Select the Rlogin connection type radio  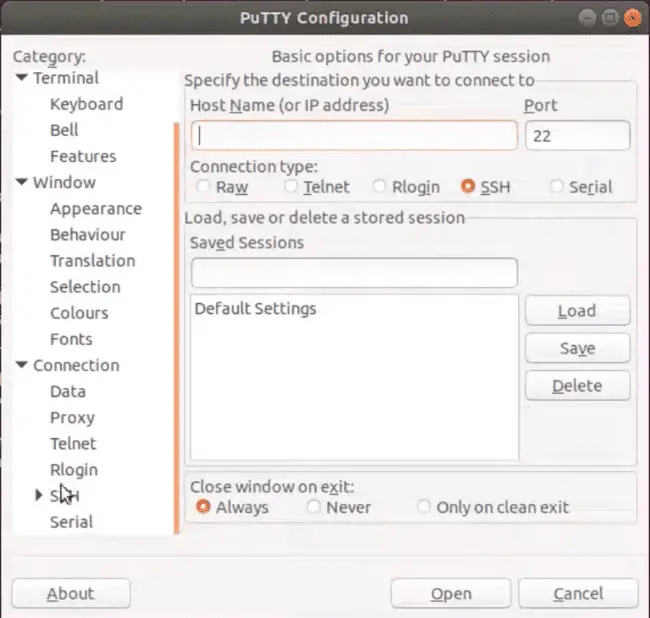pos(379,186)
